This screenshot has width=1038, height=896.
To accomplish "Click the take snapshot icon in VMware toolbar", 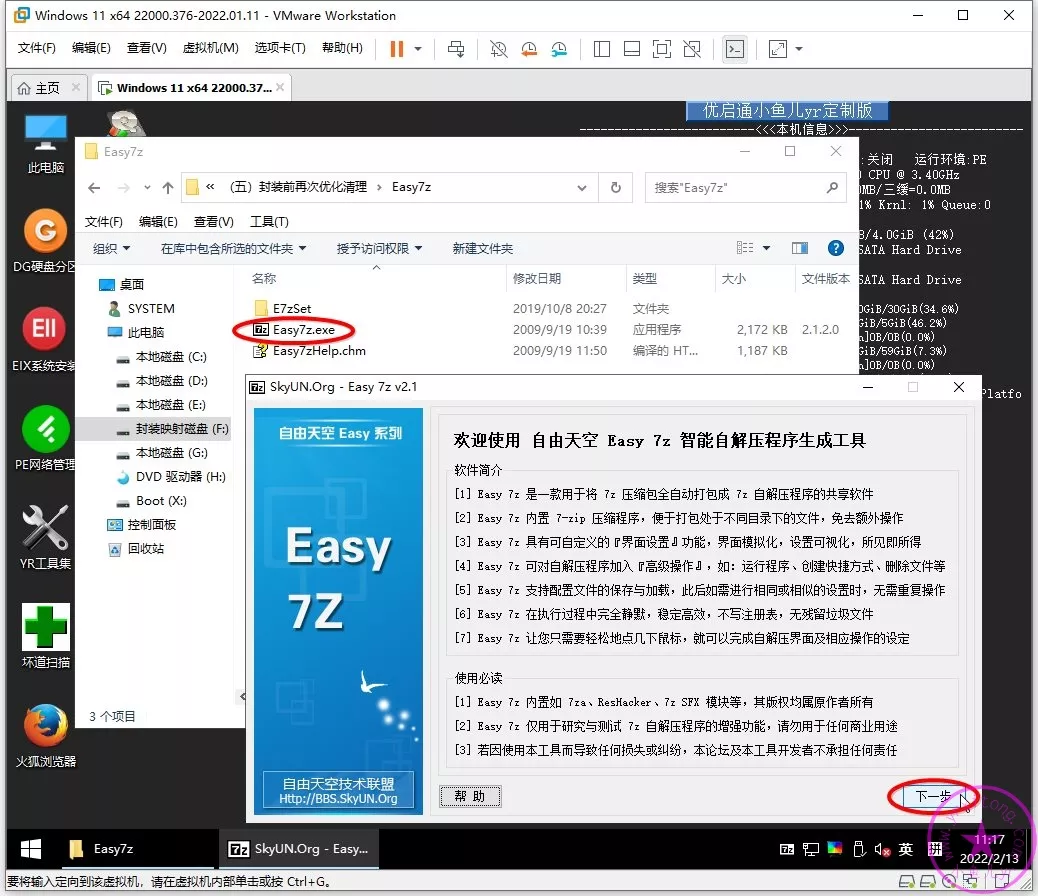I will coord(498,49).
